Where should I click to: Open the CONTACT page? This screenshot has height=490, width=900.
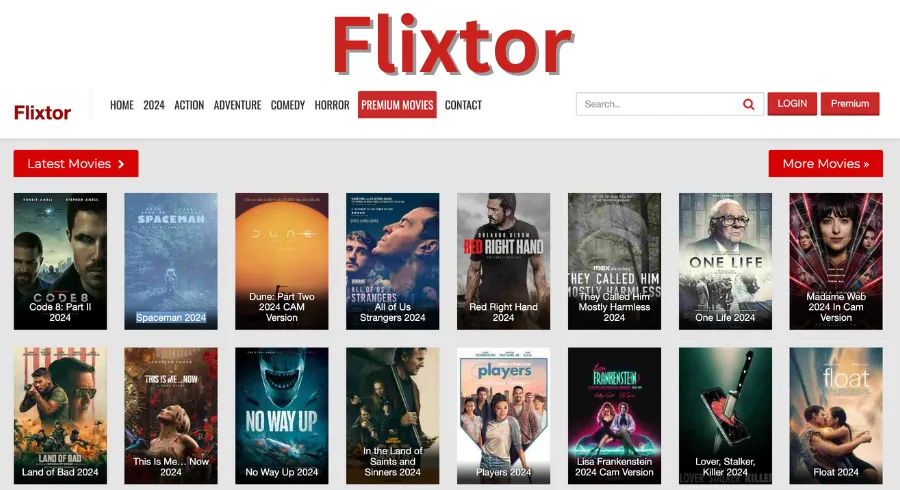(x=463, y=105)
